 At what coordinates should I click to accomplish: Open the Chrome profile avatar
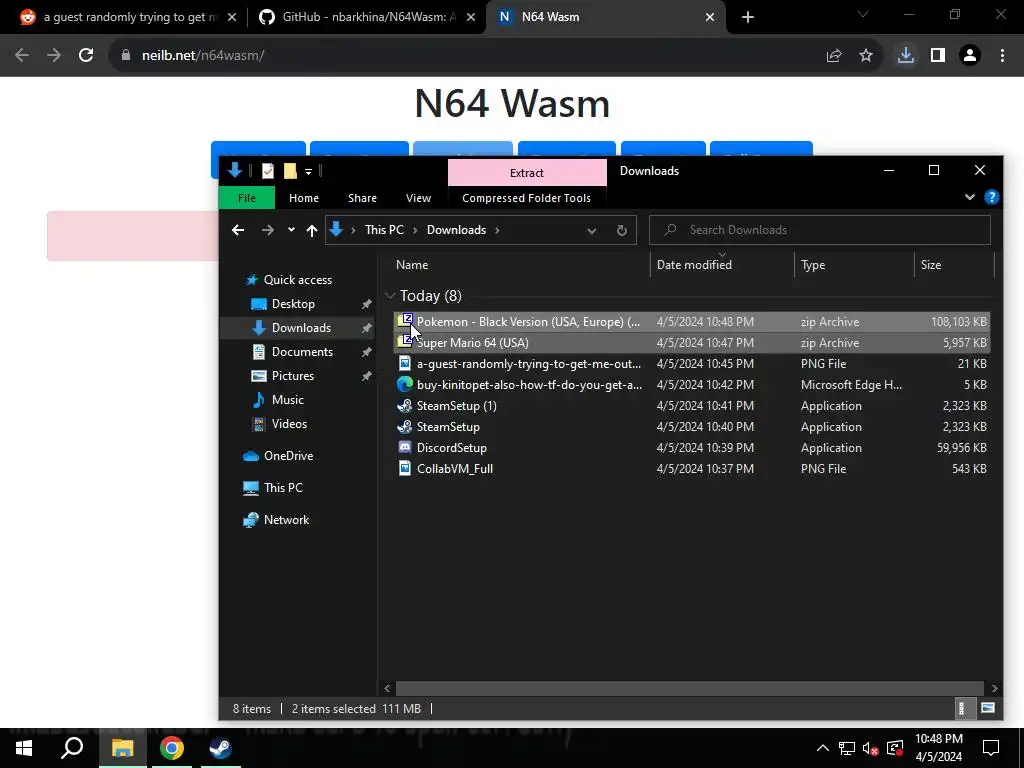point(970,56)
